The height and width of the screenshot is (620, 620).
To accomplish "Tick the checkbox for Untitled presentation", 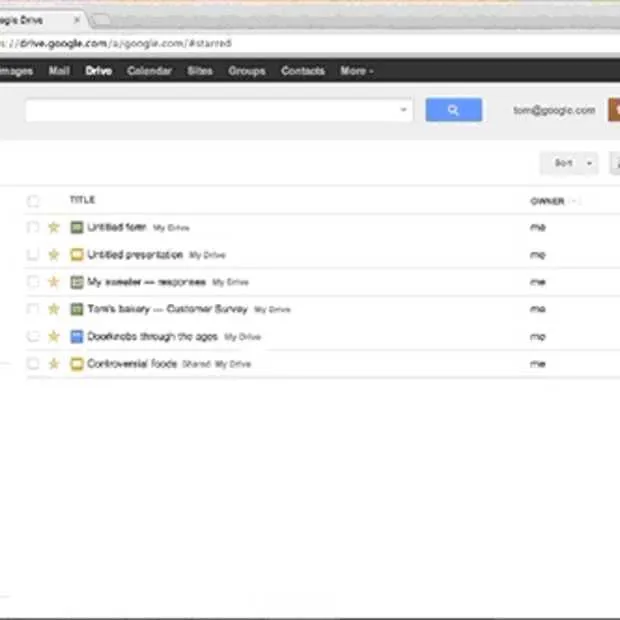I will click(33, 254).
